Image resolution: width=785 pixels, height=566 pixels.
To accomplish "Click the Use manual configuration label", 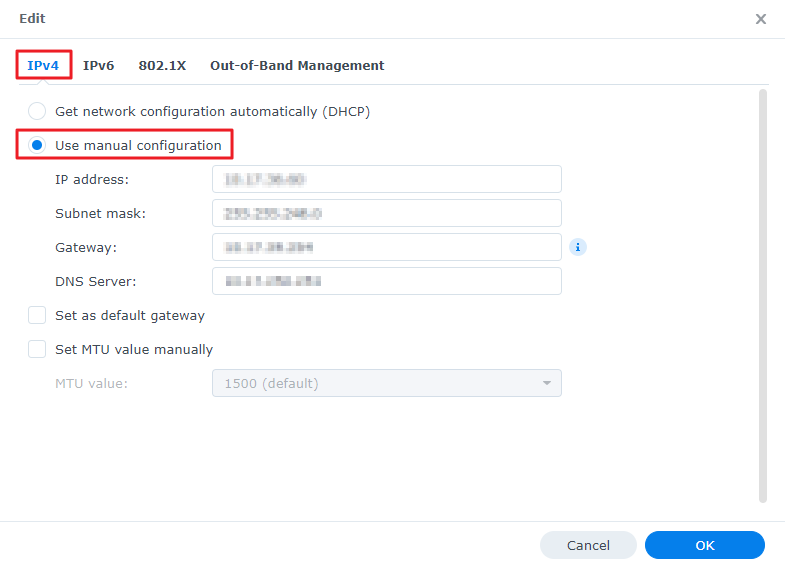I will tap(138, 146).
